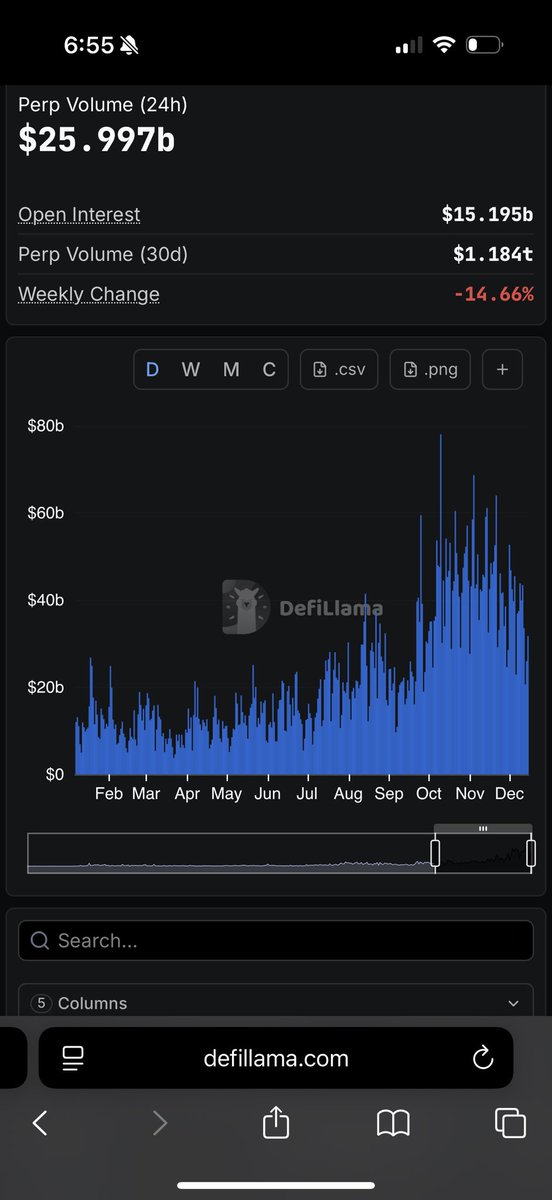Click the Safari forward arrow

coord(160,1123)
